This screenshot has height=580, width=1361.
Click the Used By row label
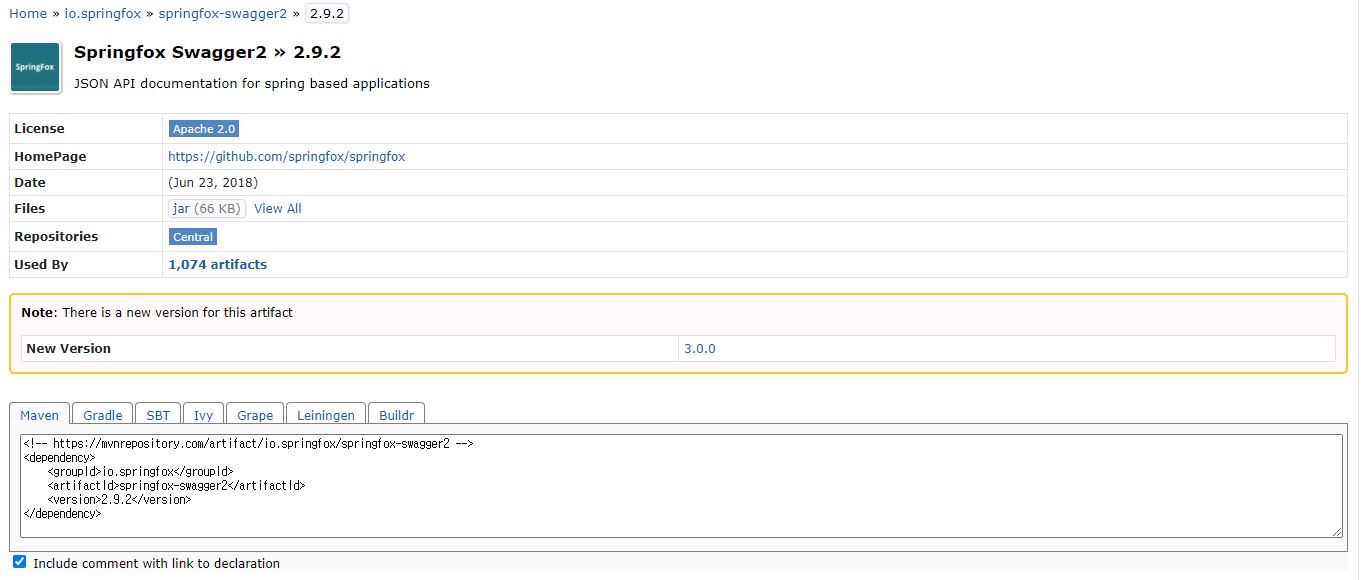41,265
